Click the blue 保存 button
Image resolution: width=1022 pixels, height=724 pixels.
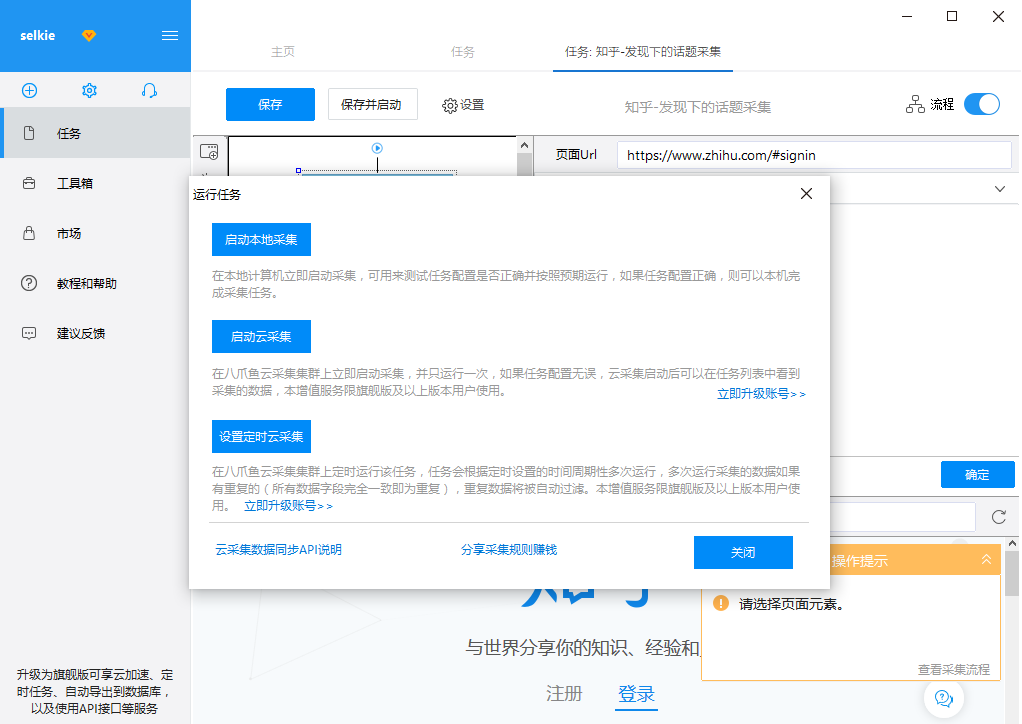point(270,104)
